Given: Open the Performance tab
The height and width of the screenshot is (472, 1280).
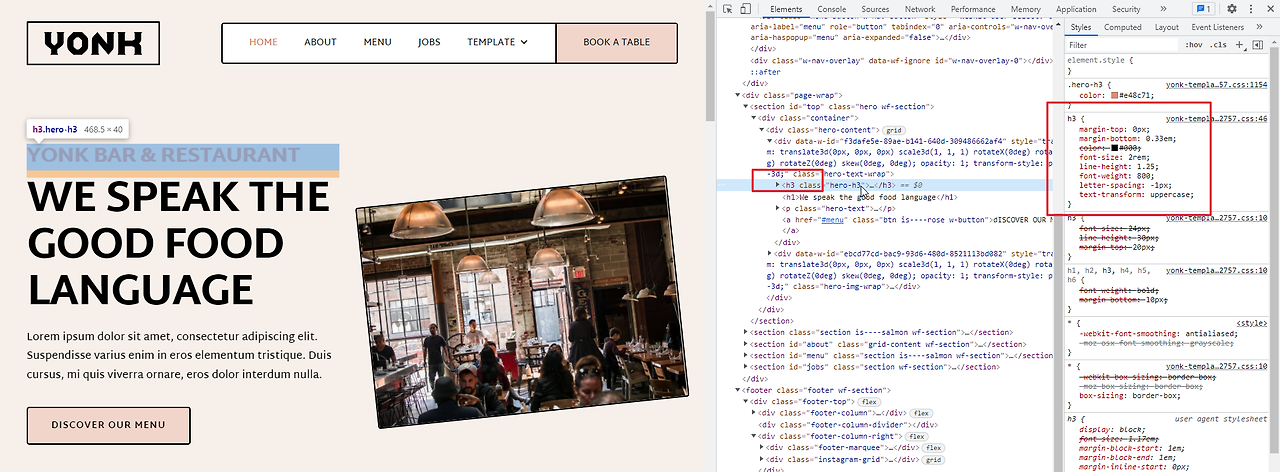Looking at the screenshot, I should tap(973, 9).
